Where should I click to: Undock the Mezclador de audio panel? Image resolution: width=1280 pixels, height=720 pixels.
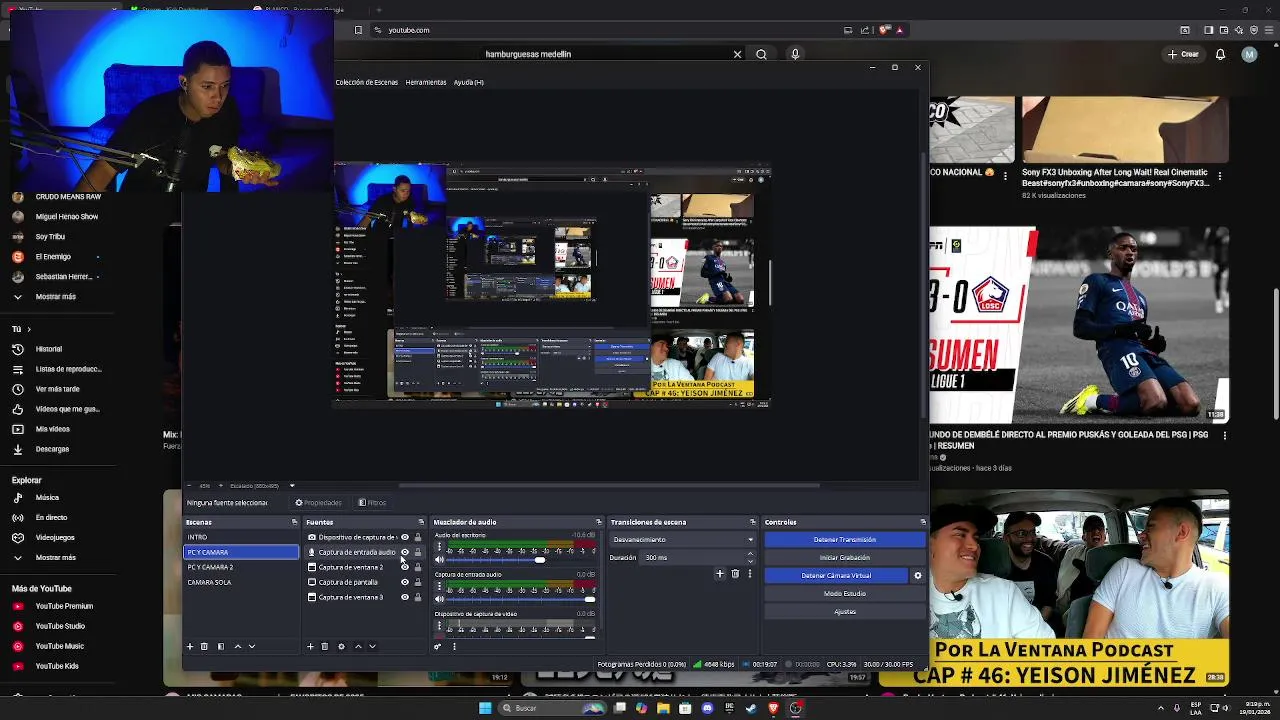pos(599,522)
